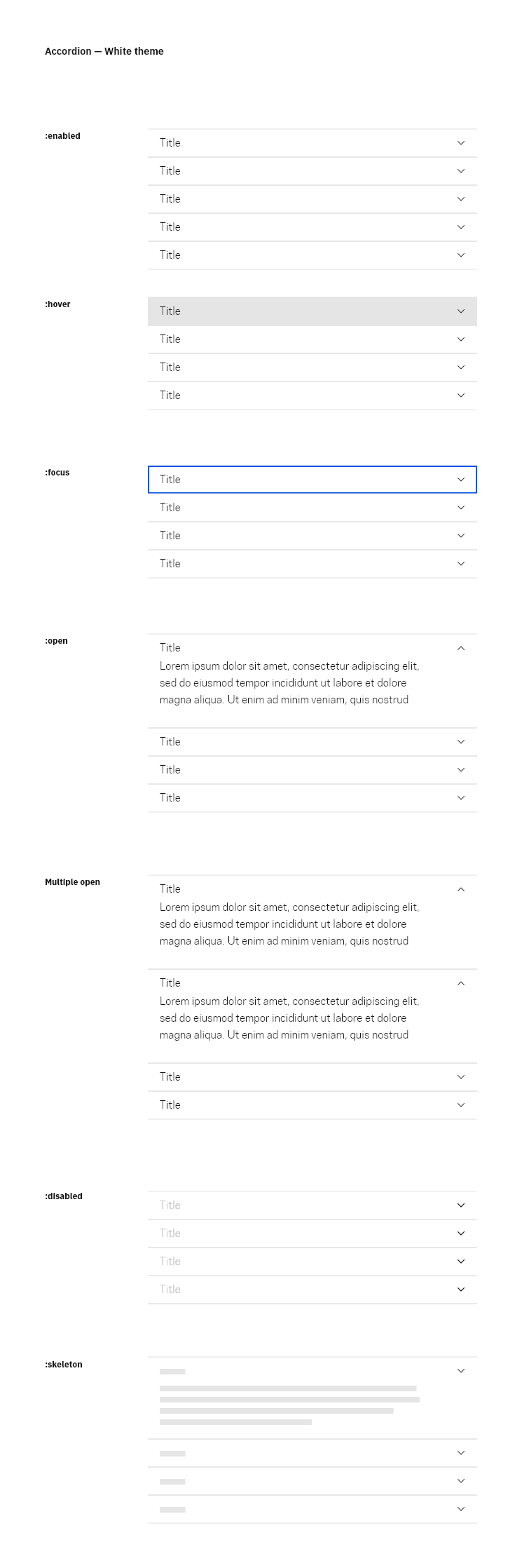The height and width of the screenshot is (1568, 522).
Task: Click the chevron of the last :disabled row
Action: (461, 1290)
